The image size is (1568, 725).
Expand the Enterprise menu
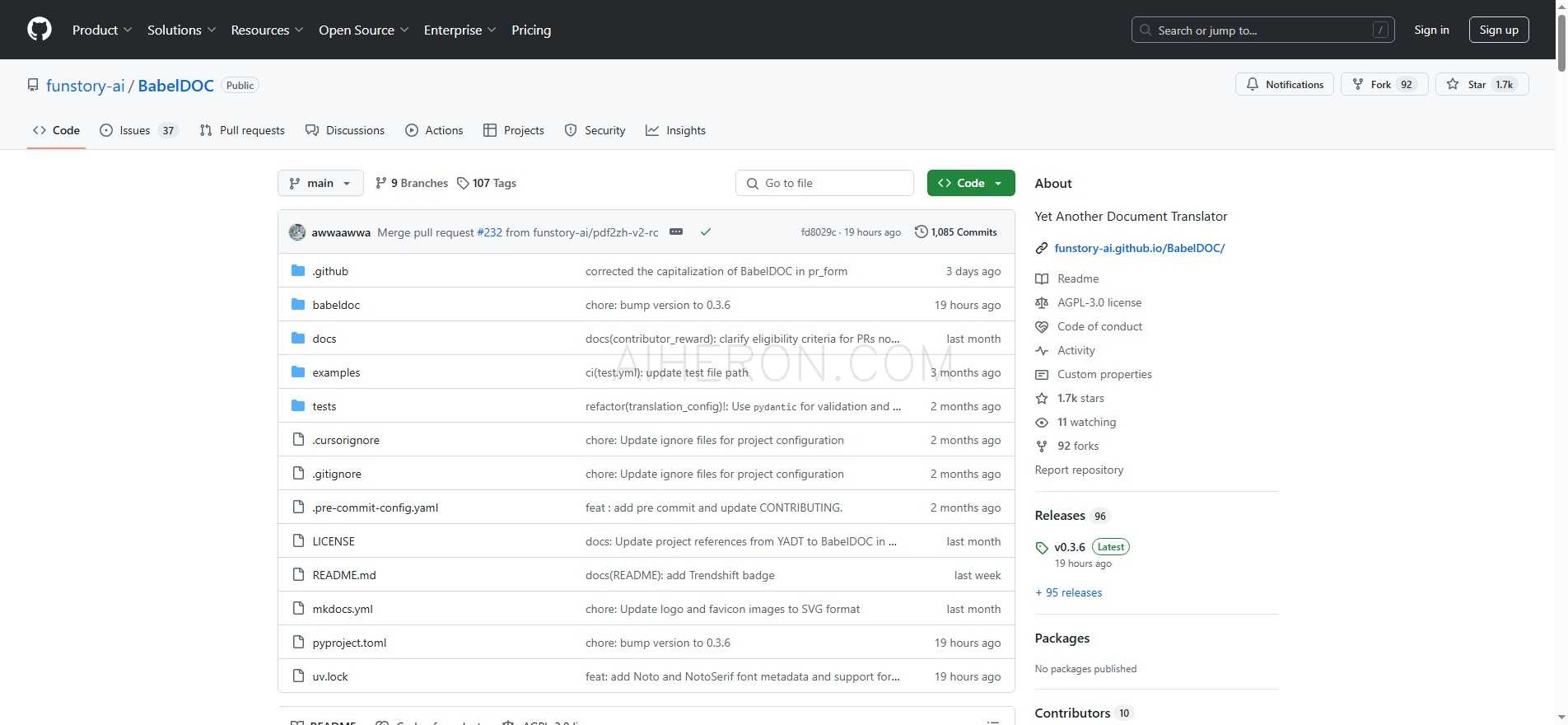[x=460, y=30]
